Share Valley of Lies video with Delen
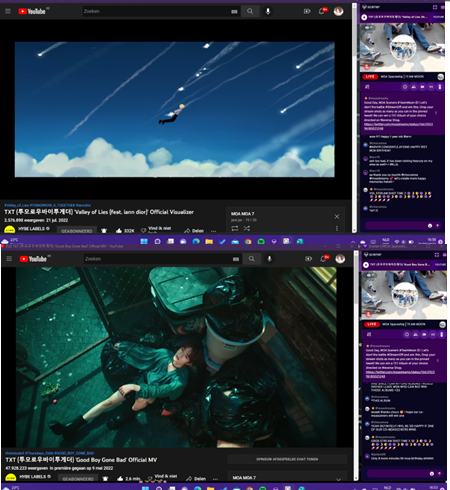The width and height of the screenshot is (450, 490). coord(194,231)
